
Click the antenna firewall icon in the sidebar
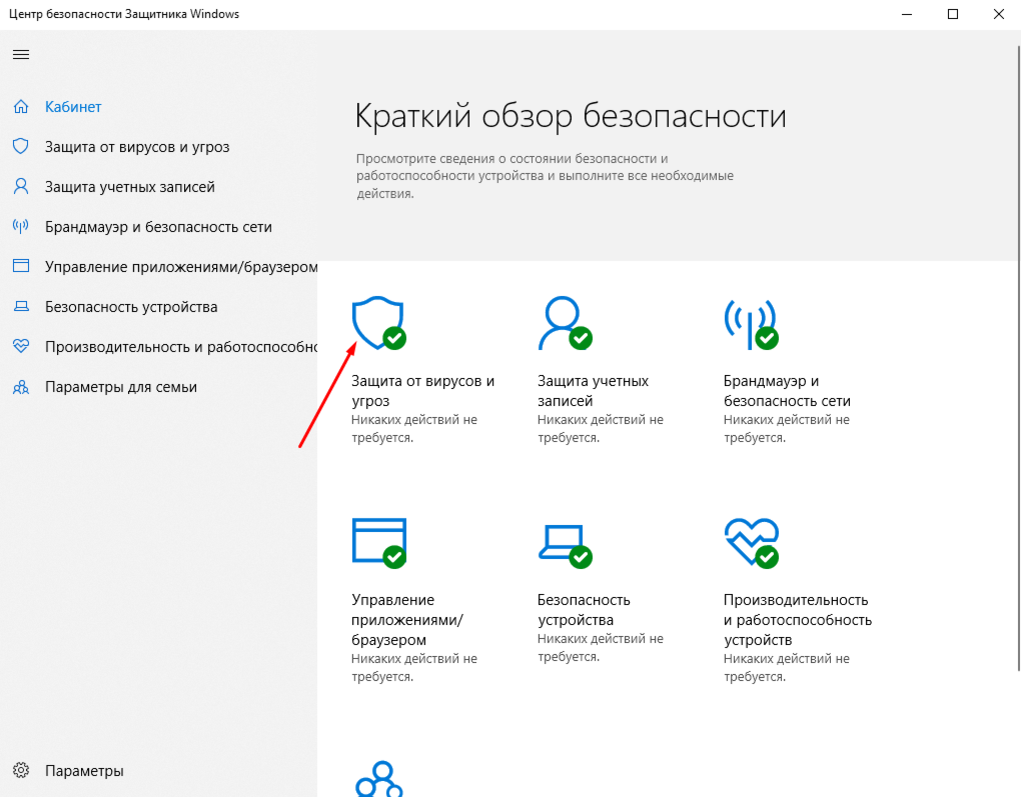(x=21, y=227)
